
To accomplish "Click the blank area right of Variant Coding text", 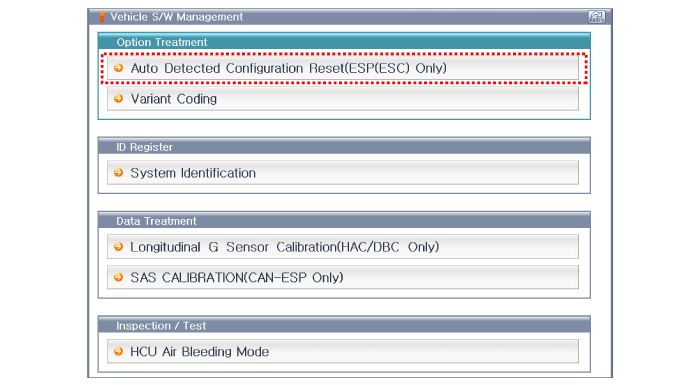I will pyautogui.click(x=397, y=98).
